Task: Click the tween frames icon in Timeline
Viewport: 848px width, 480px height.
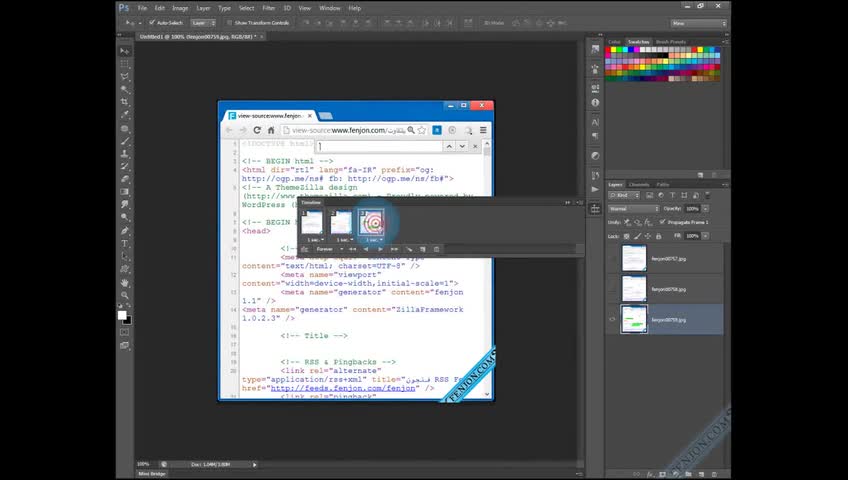Action: (409, 249)
